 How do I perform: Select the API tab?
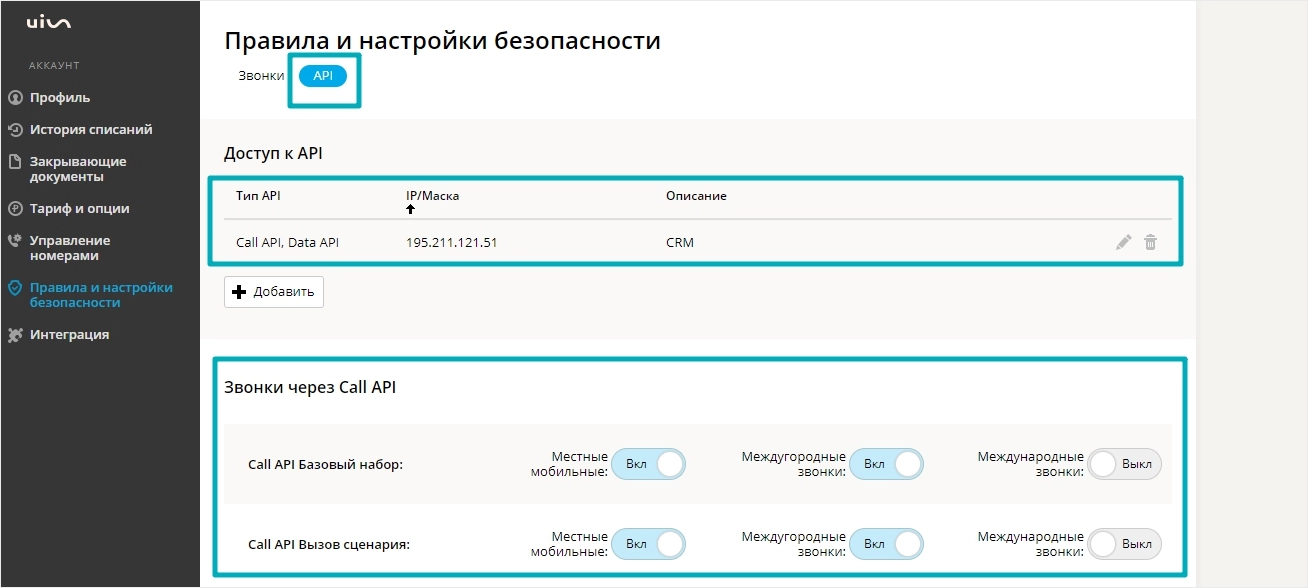323,76
